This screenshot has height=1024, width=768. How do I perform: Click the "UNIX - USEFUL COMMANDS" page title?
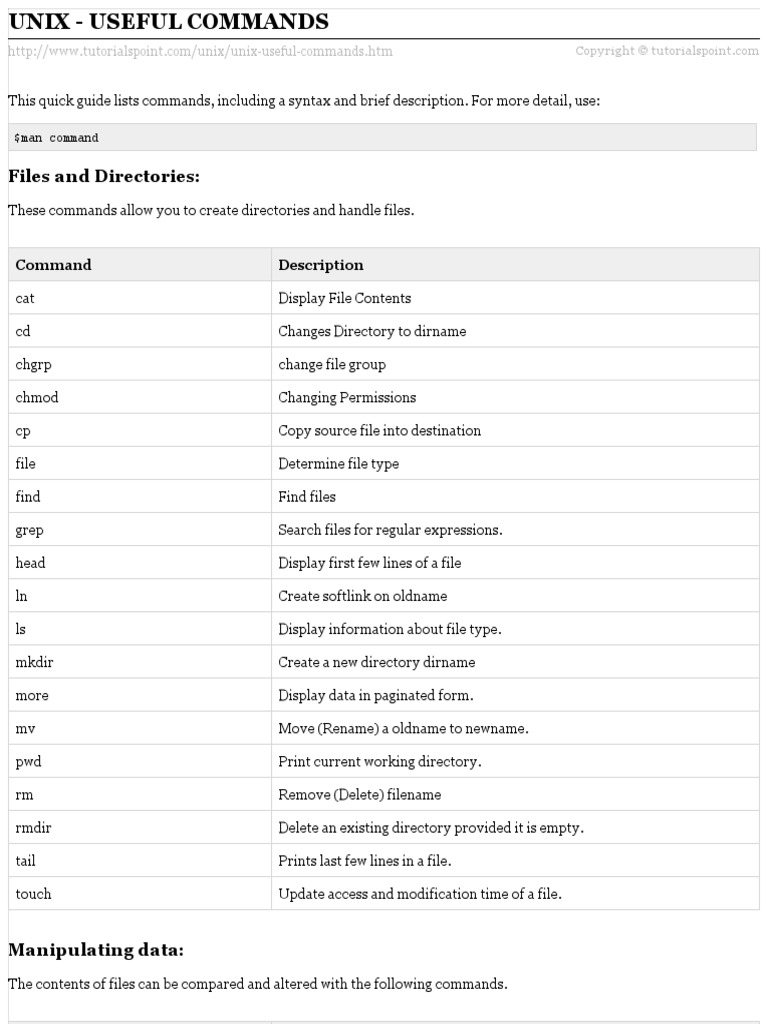point(168,21)
